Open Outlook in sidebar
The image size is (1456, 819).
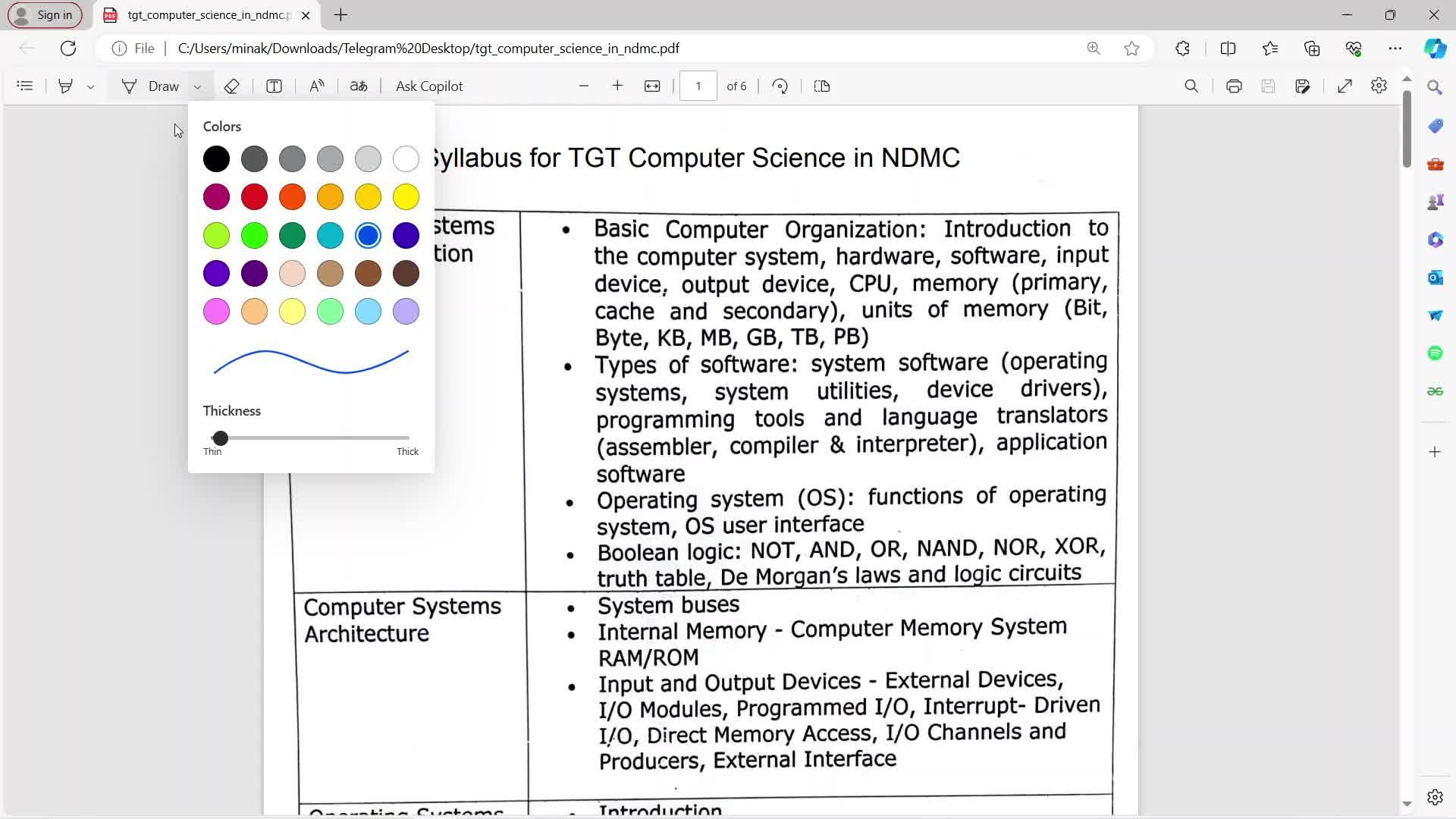[1435, 278]
